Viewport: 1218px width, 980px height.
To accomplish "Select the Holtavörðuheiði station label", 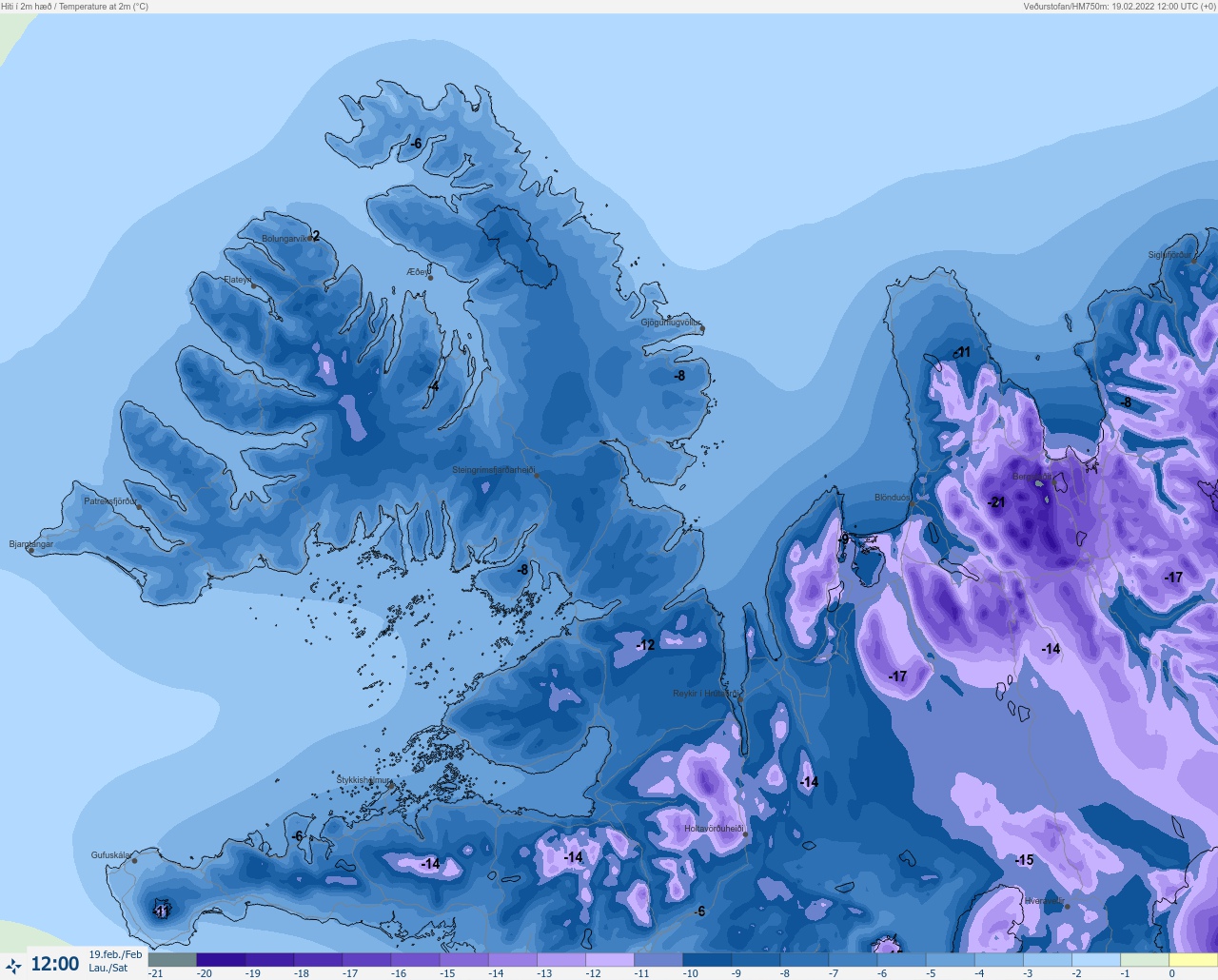I will tap(714, 829).
